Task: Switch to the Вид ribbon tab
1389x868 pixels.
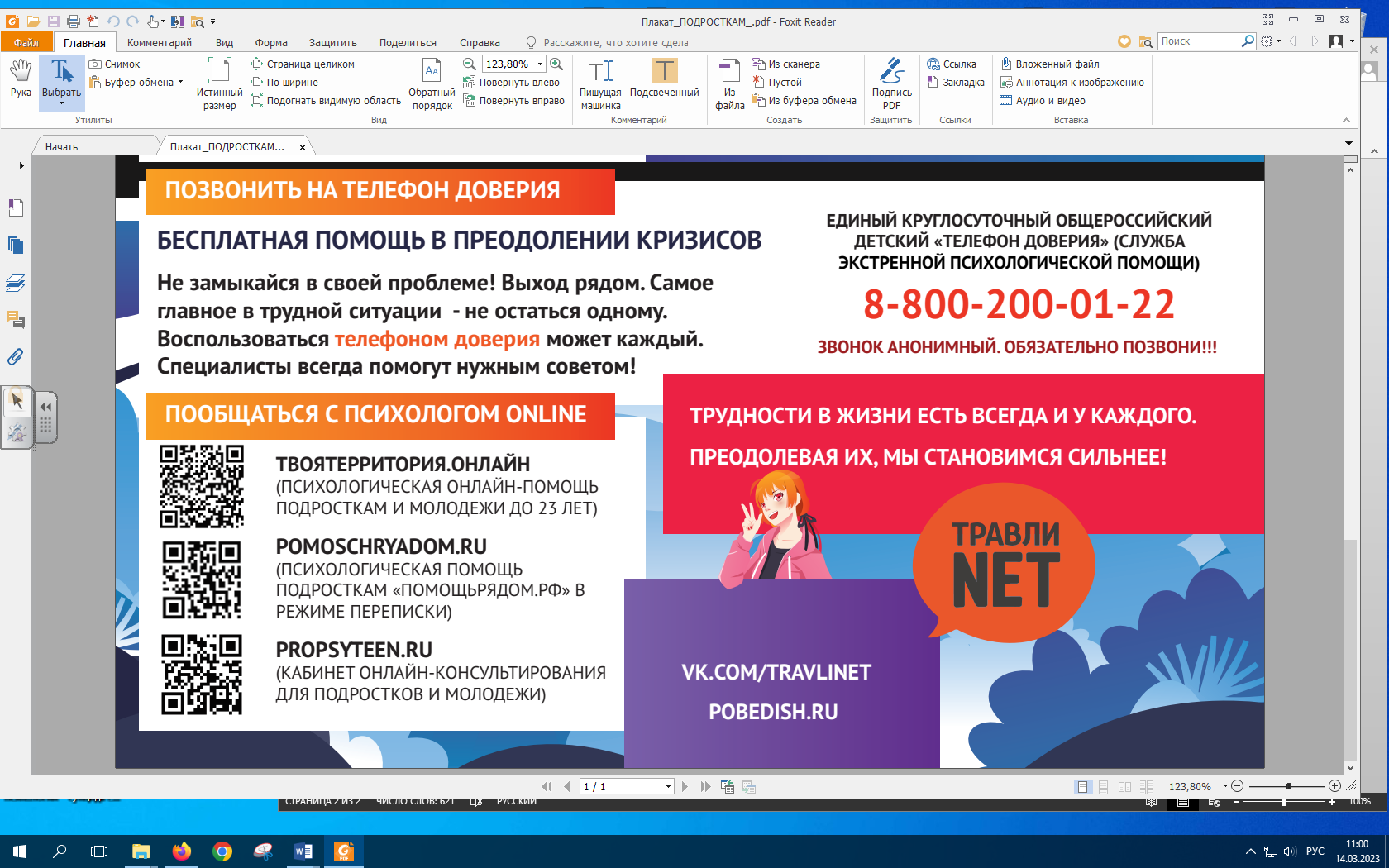Action: [x=225, y=42]
